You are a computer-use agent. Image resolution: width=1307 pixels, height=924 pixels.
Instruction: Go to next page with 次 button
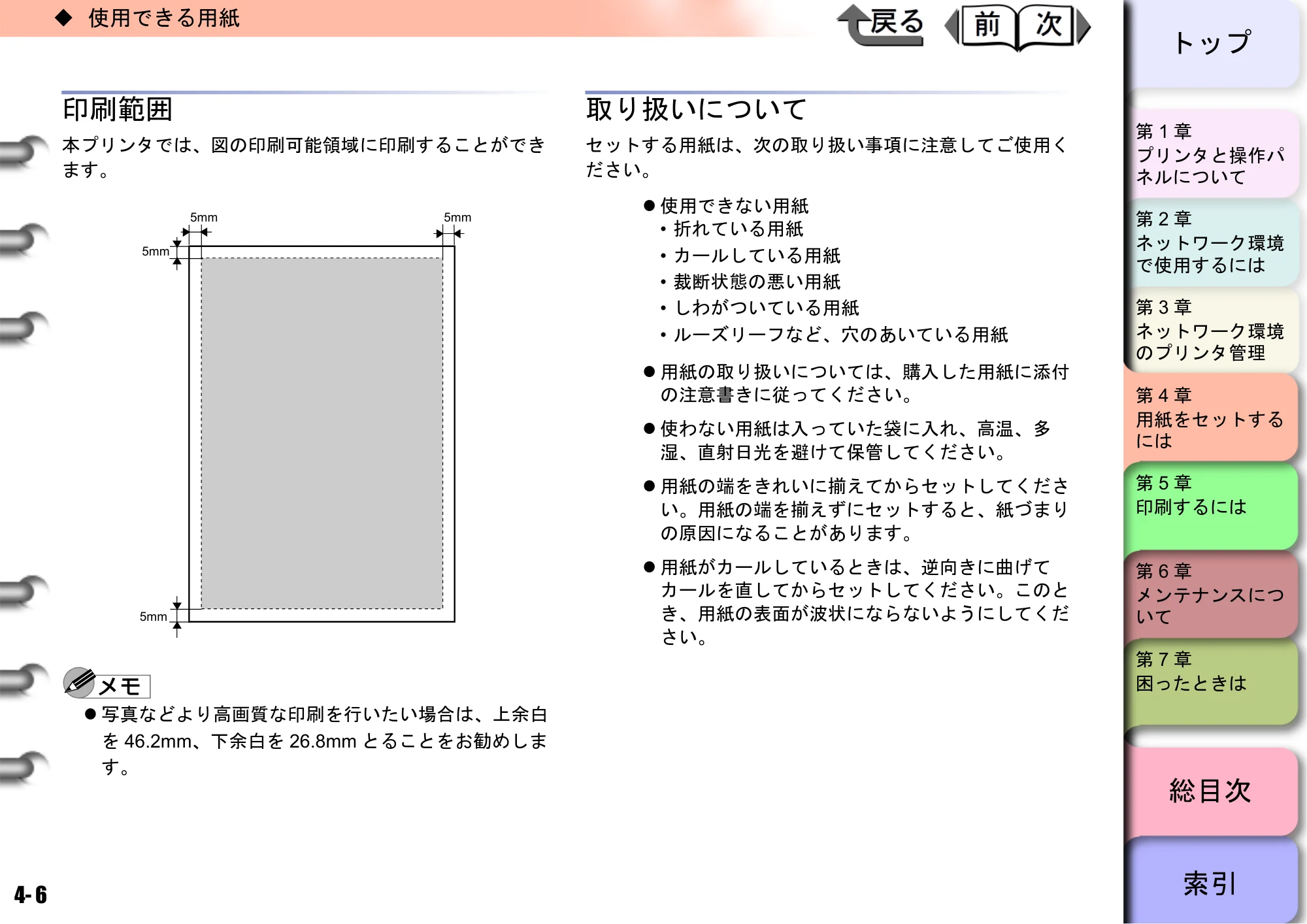pos(1053,26)
